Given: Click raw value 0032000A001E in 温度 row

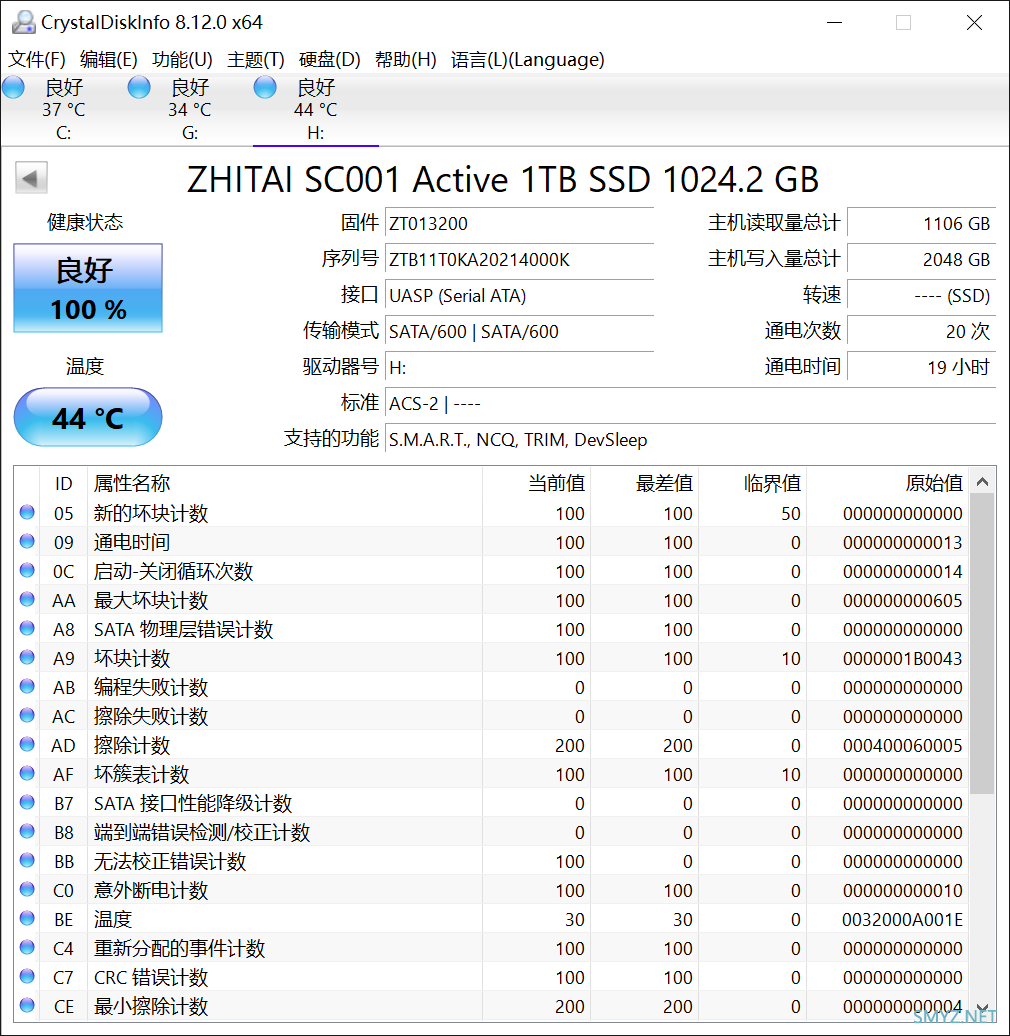Looking at the screenshot, I should pyautogui.click(x=902, y=920).
